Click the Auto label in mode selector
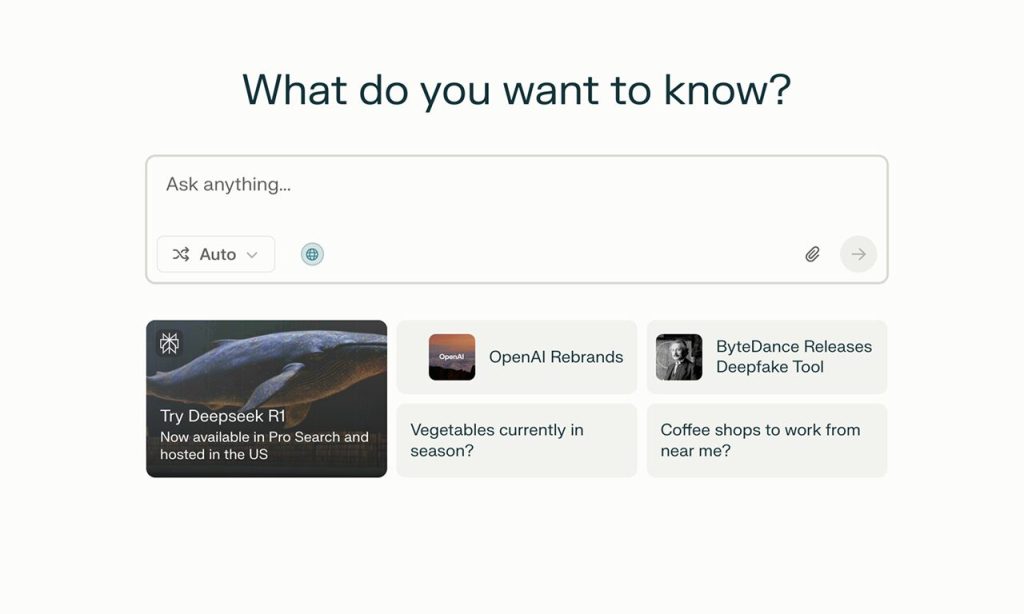The width and height of the screenshot is (1024, 614). 217,254
